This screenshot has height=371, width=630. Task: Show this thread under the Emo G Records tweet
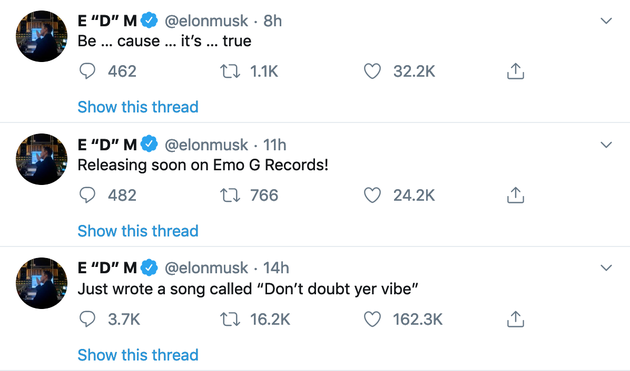138,231
